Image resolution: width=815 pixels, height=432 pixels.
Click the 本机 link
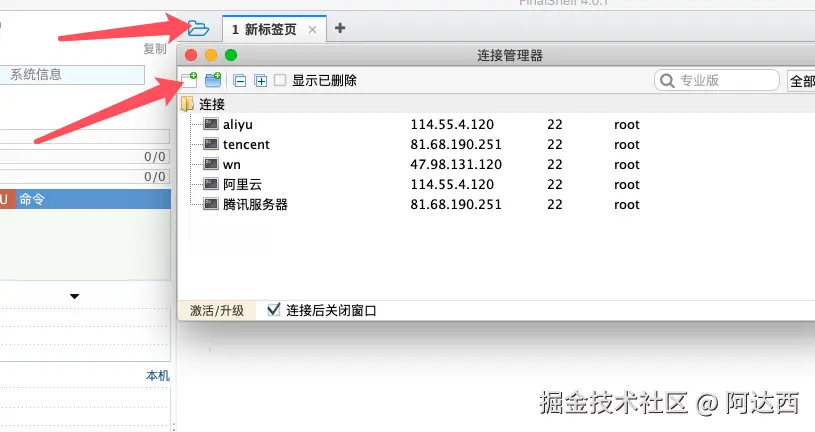point(158,375)
